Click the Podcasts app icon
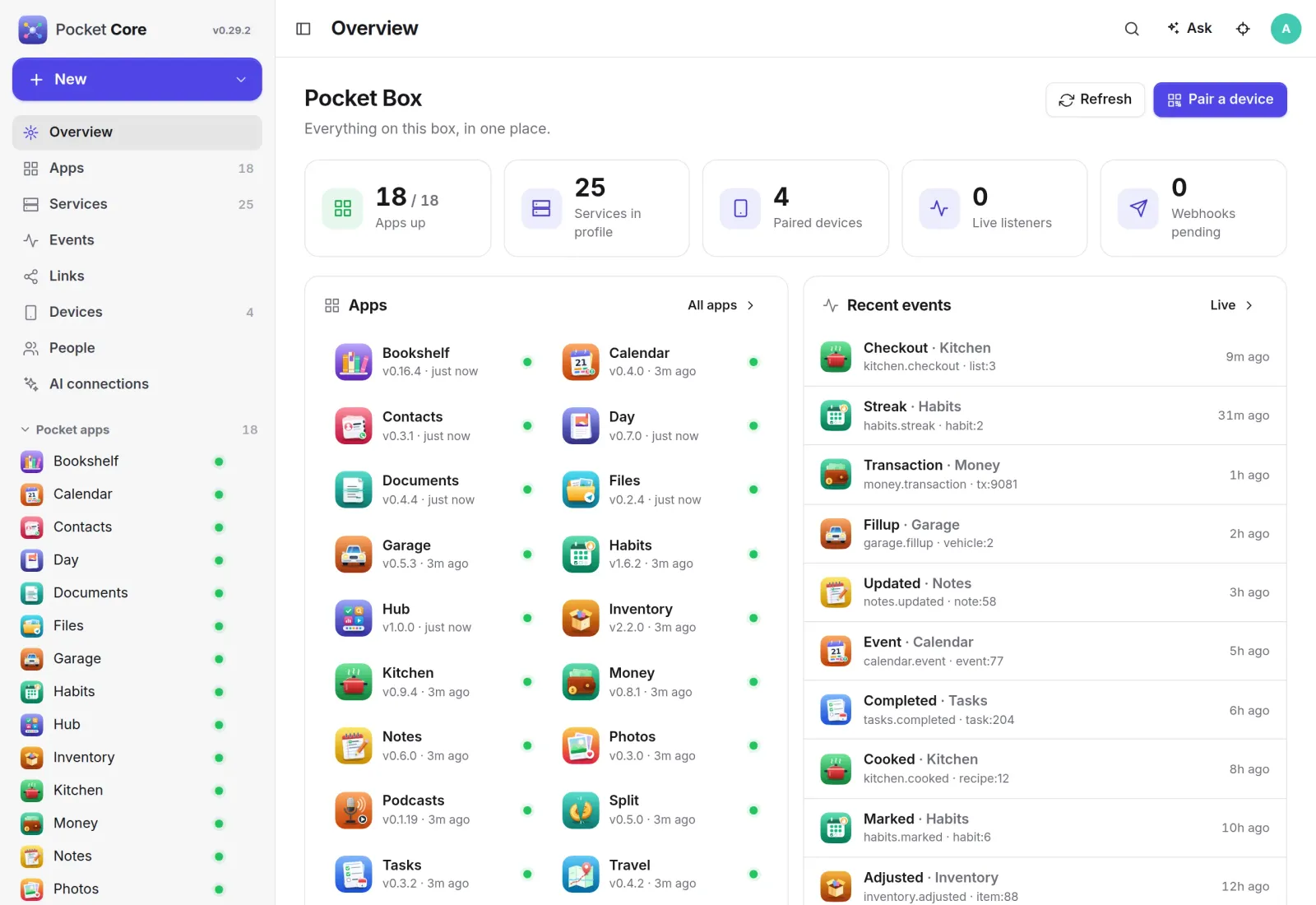 pos(354,810)
